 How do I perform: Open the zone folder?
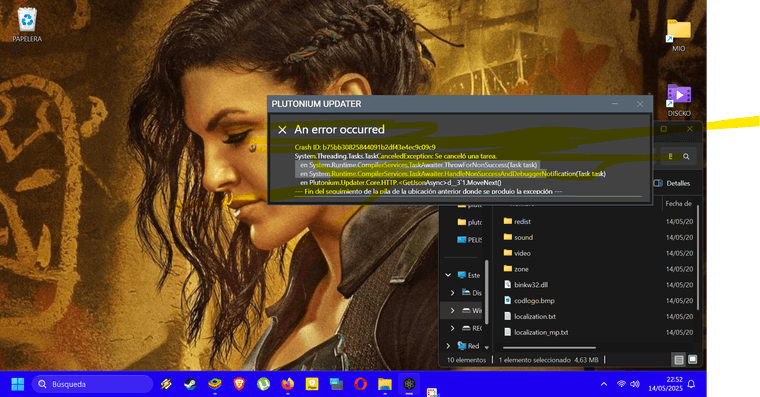coord(521,270)
